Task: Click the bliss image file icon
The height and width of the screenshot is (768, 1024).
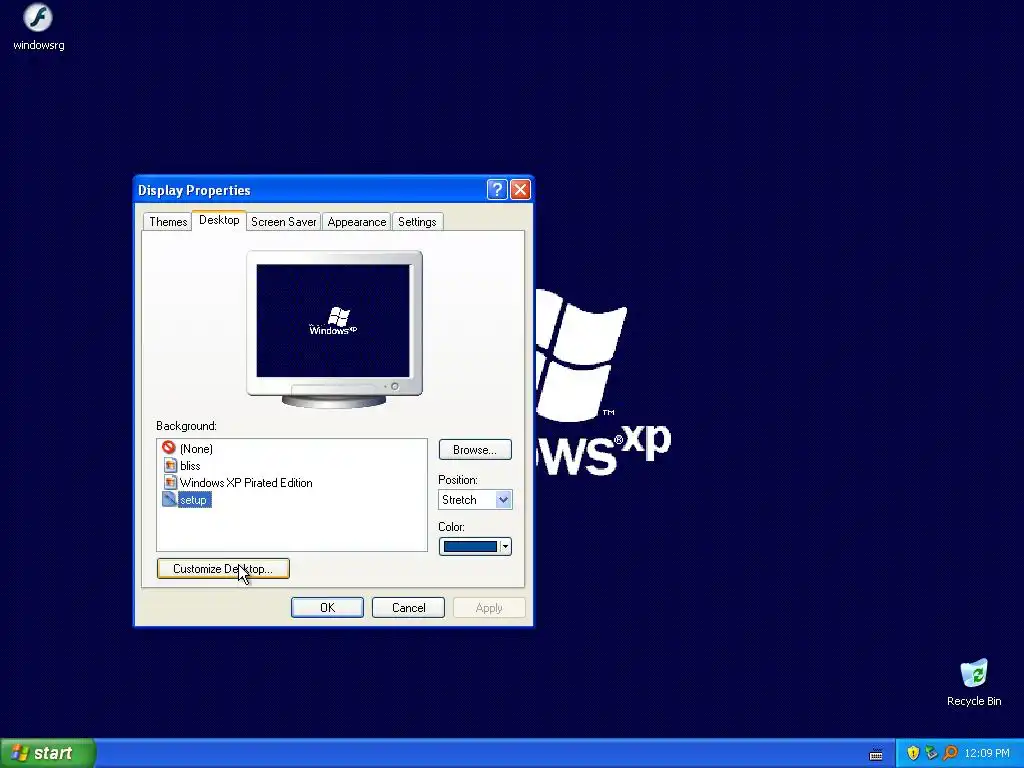Action: coord(170,465)
